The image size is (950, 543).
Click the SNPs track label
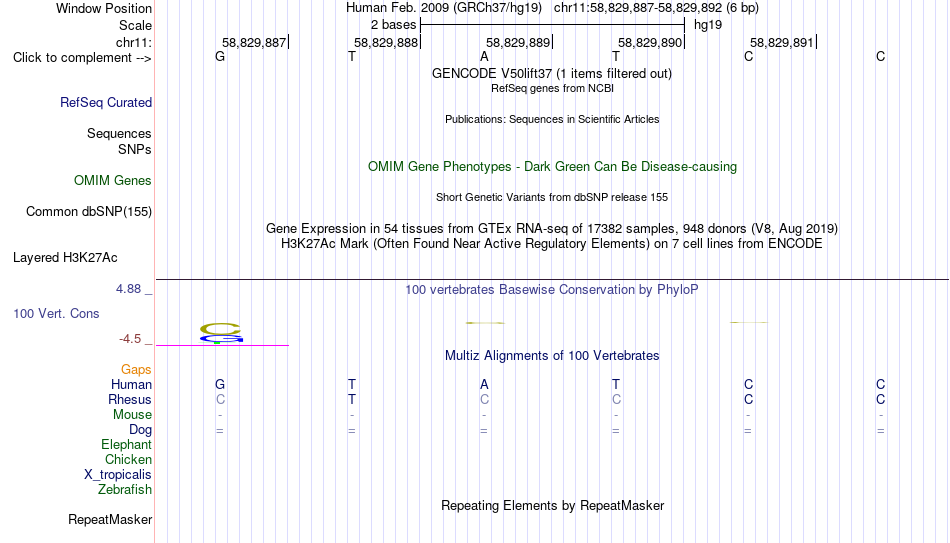135,149
